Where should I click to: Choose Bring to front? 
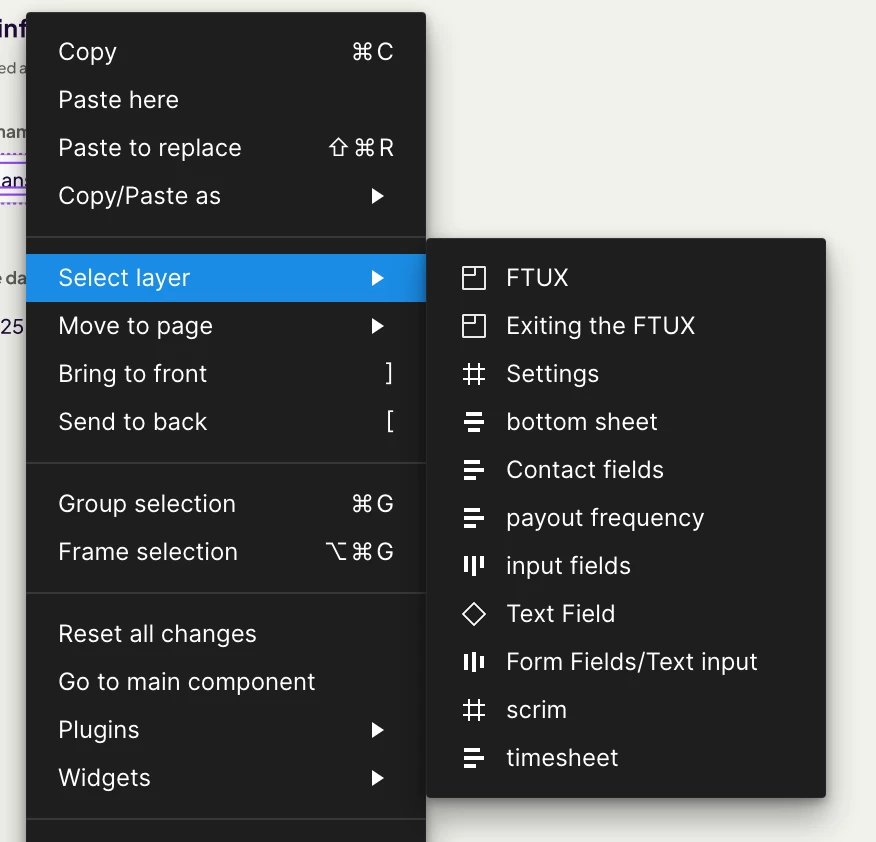coord(133,374)
